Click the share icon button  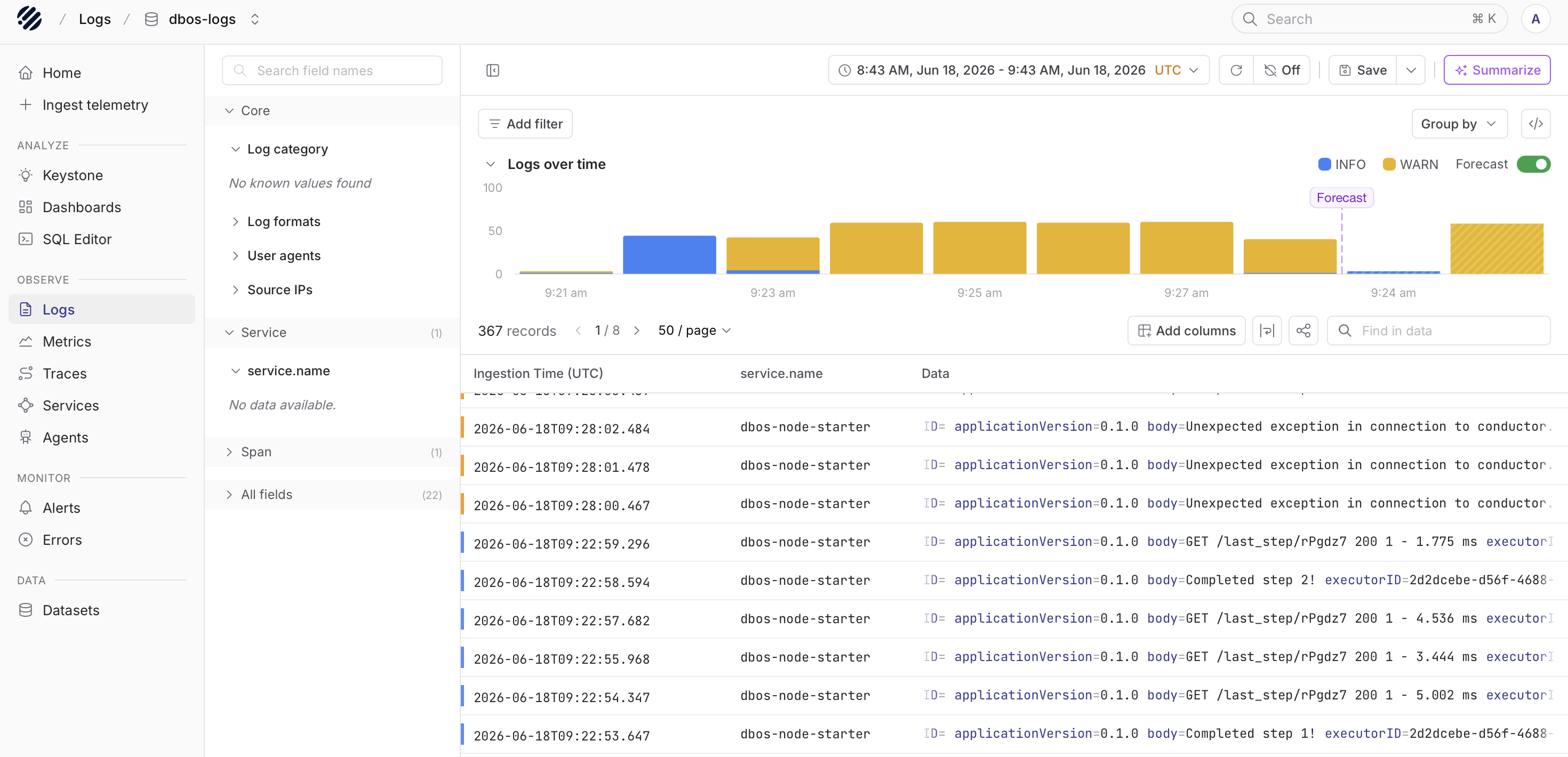[1303, 331]
